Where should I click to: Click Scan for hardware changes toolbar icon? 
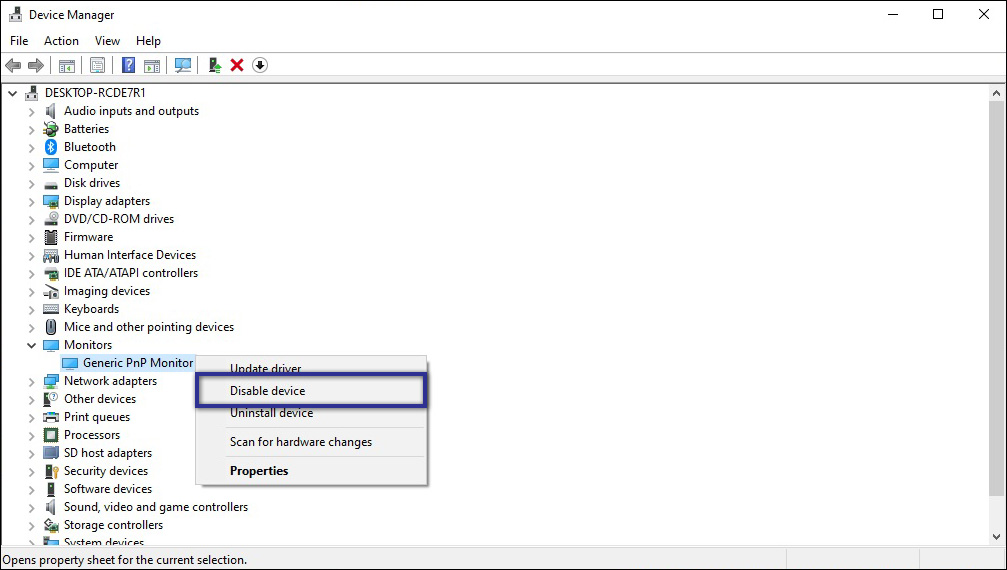(183, 65)
